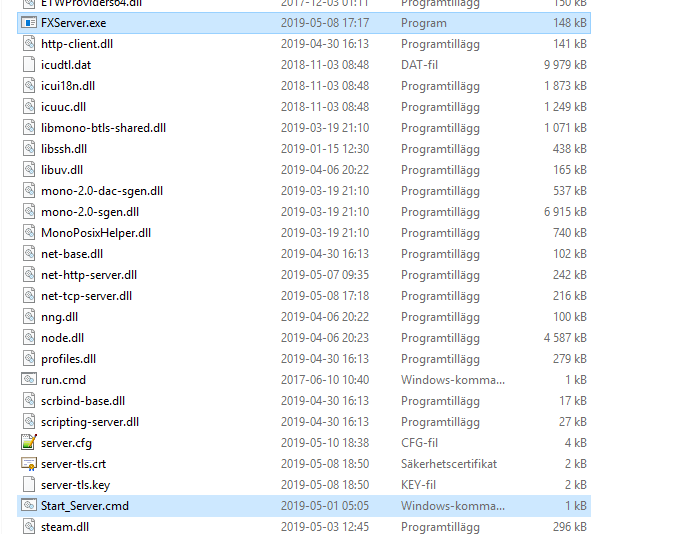Select the file name run.cmd
This screenshot has height=534, width=679.
64,380
